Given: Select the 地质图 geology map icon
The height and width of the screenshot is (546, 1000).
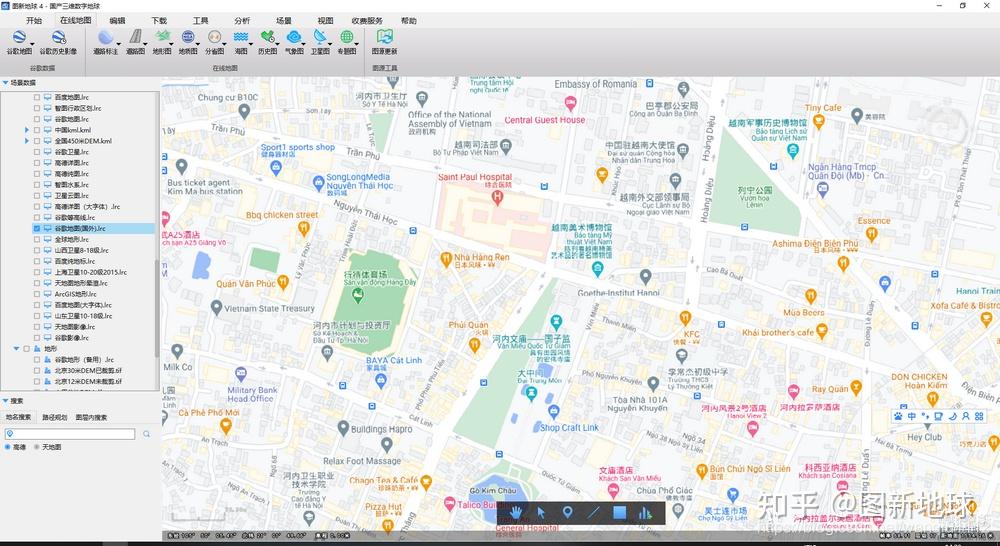Looking at the screenshot, I should click(x=188, y=37).
